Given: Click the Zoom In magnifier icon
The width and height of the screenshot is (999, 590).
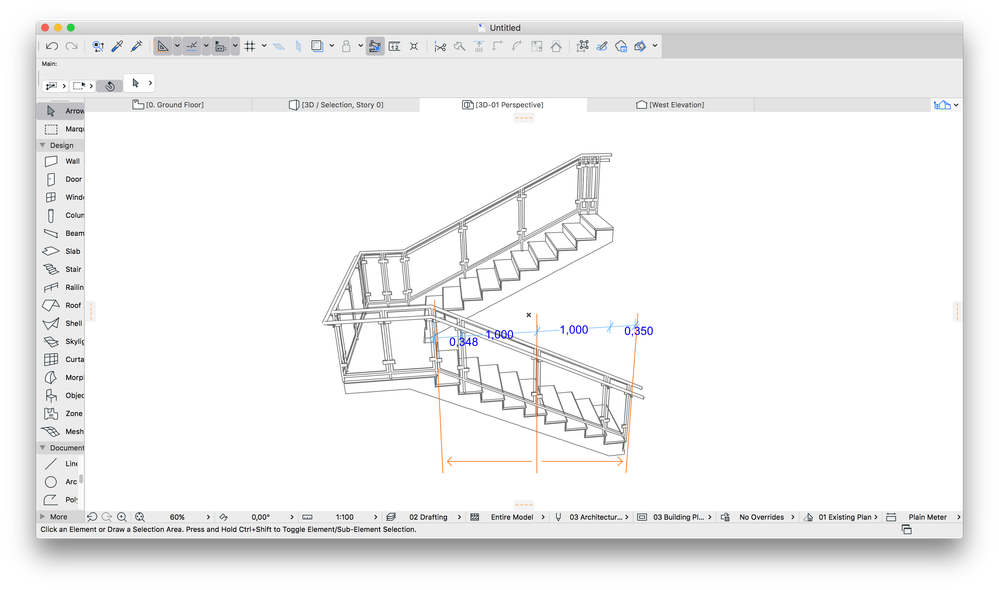Looking at the screenshot, I should pos(122,517).
